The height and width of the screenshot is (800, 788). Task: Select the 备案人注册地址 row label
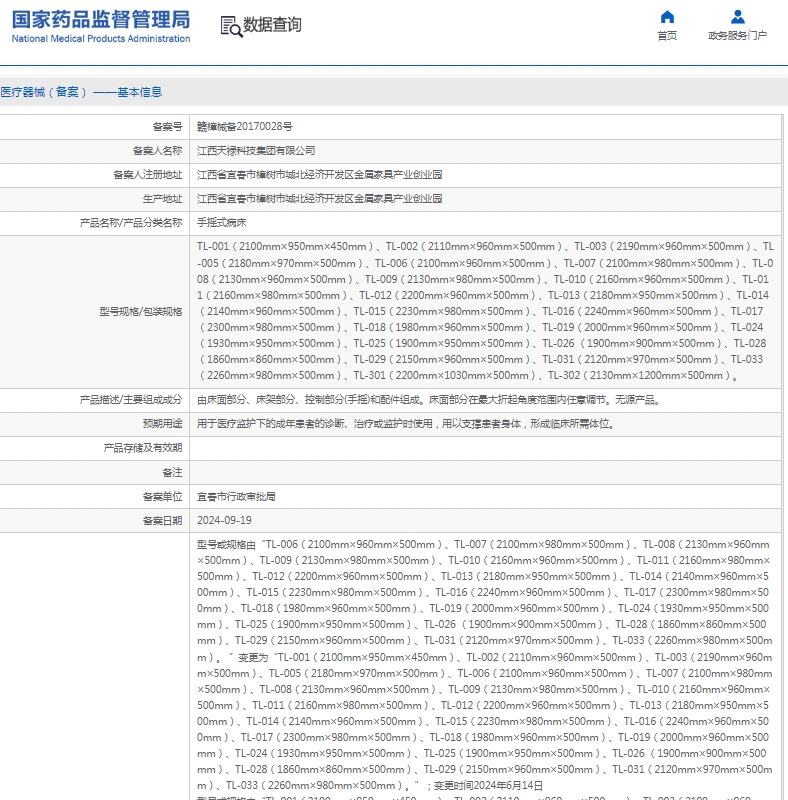tap(147, 174)
